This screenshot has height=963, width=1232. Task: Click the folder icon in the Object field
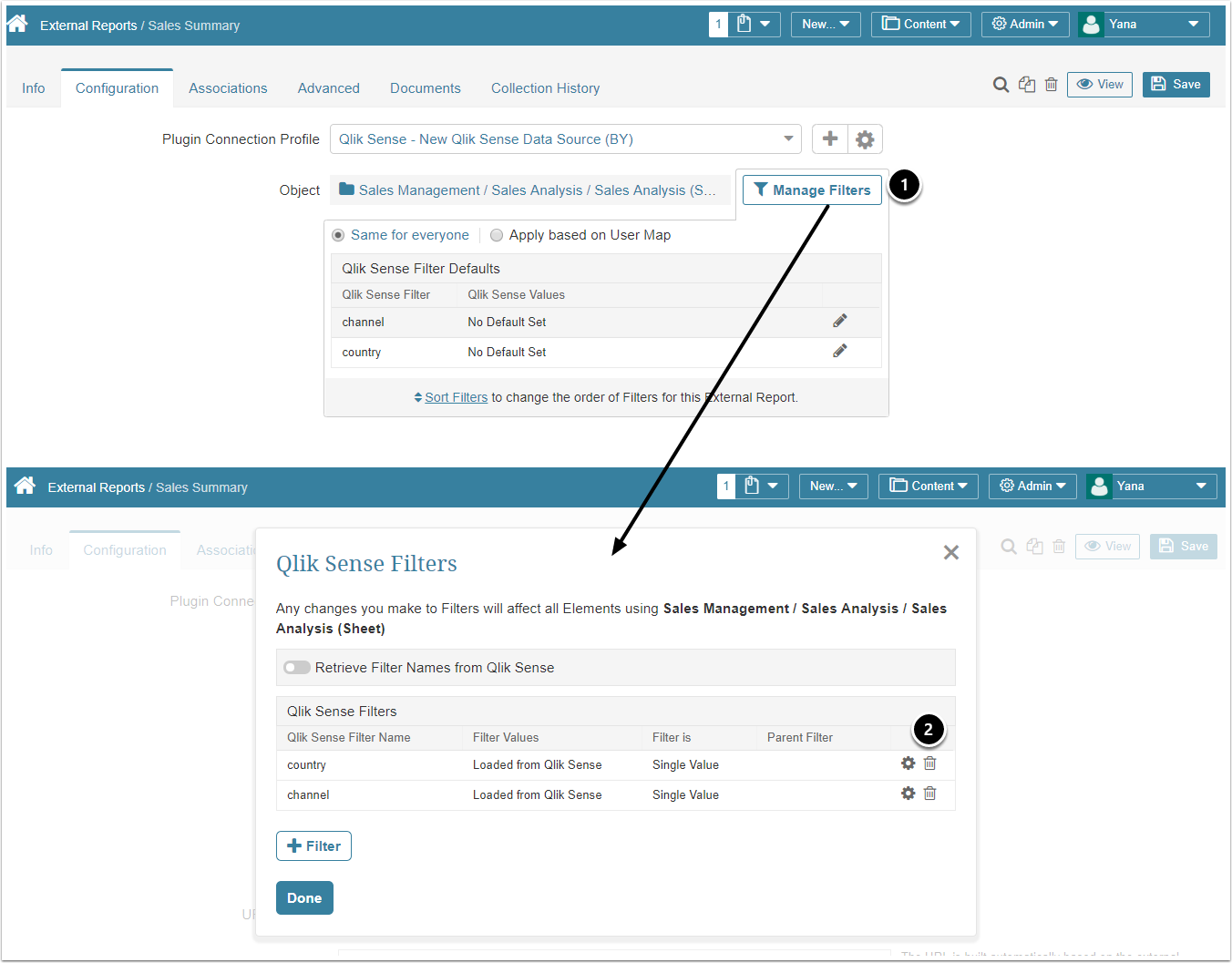click(x=346, y=190)
